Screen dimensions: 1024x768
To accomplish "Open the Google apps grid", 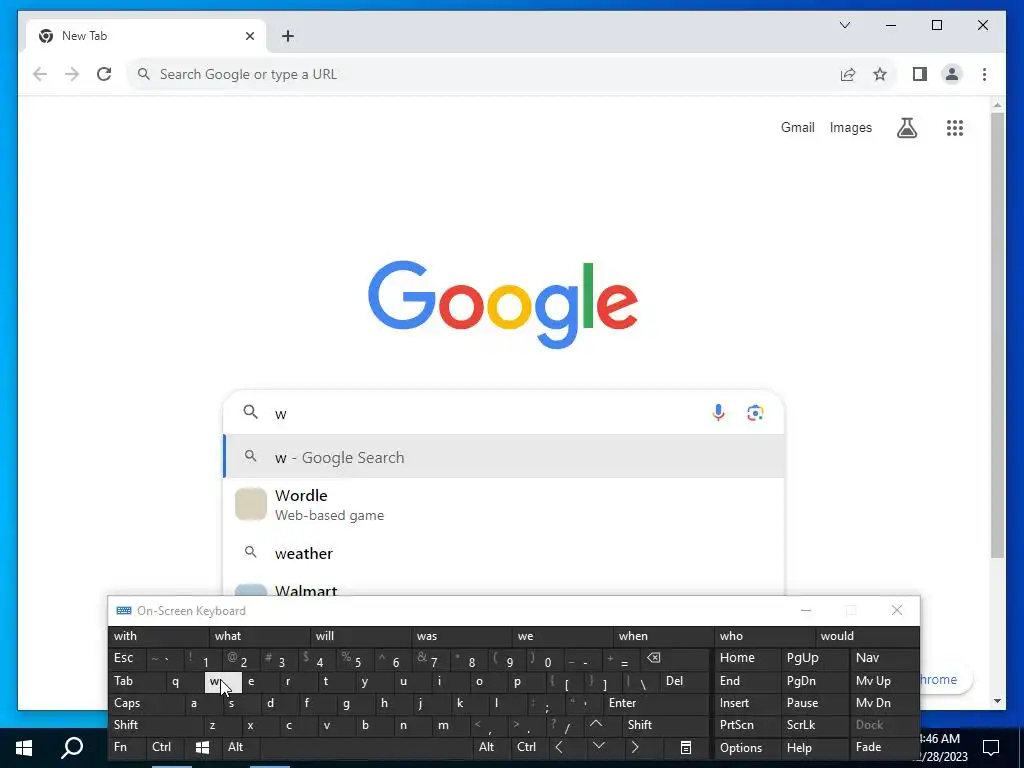I will pos(955,128).
